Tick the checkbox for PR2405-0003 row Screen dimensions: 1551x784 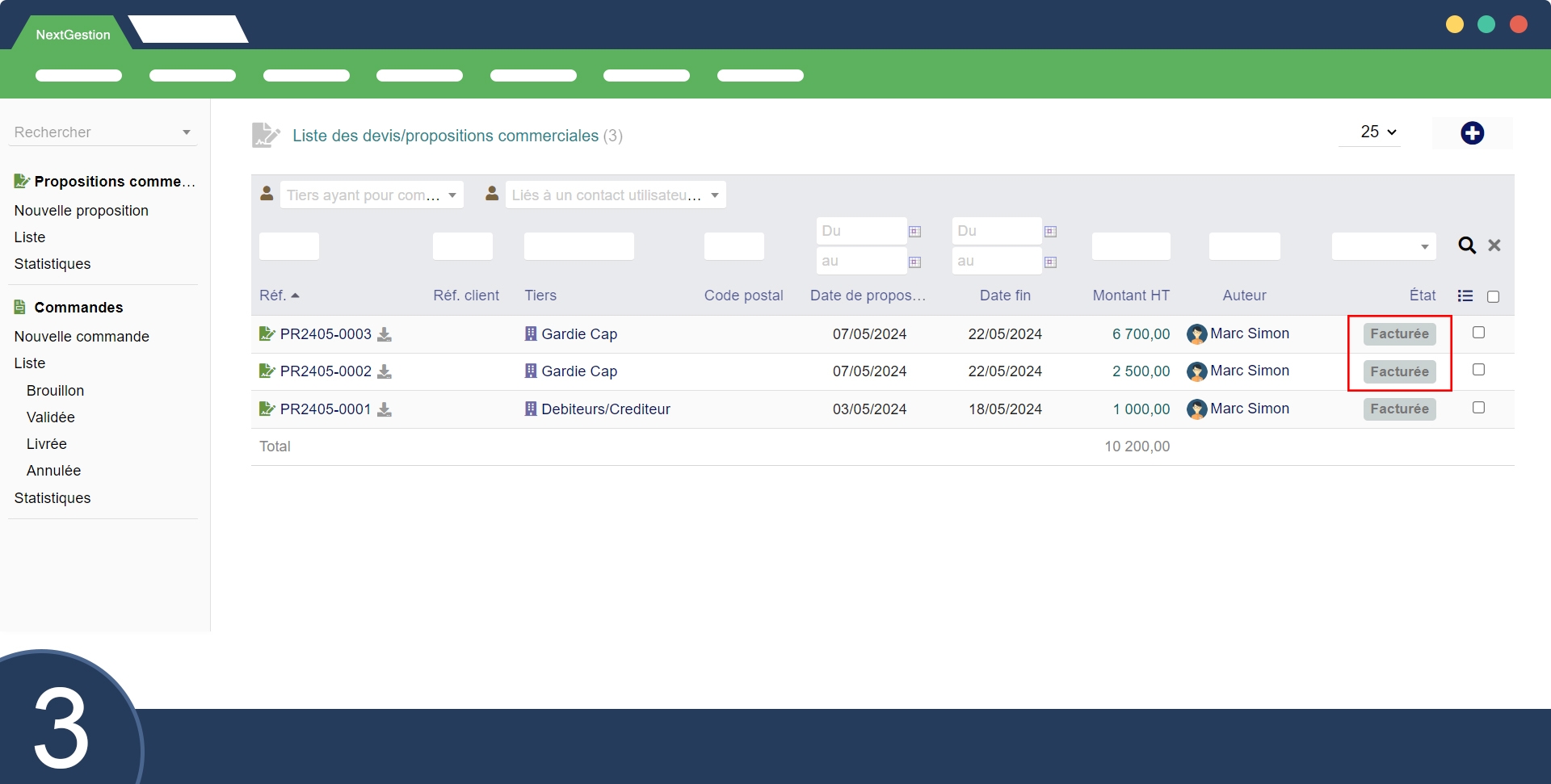coord(1478,333)
